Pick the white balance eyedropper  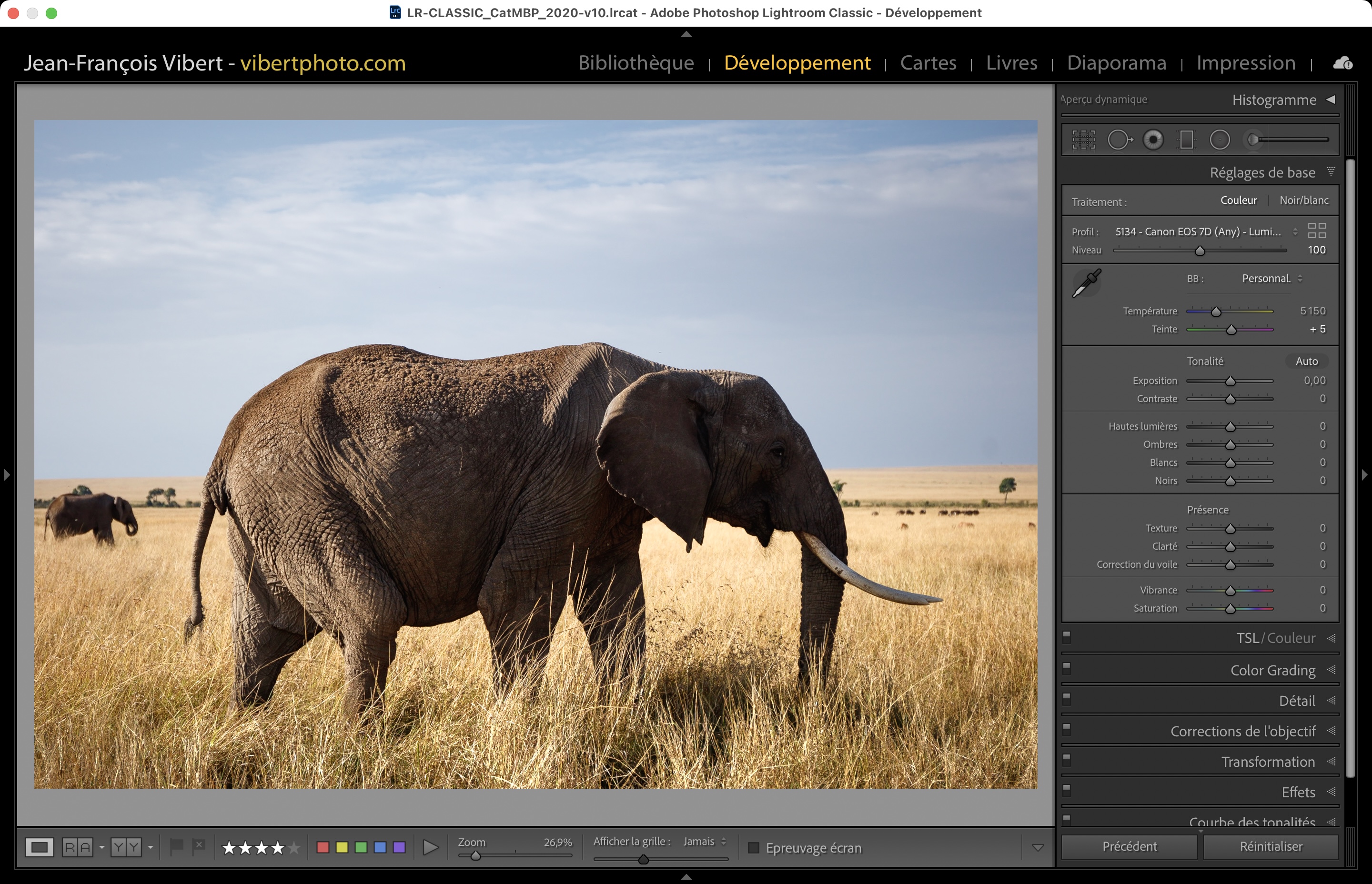(1086, 283)
